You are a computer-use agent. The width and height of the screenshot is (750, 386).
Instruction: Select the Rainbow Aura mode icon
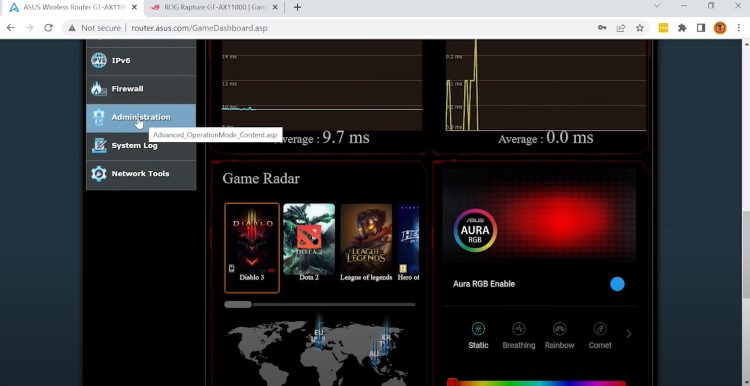pos(559,329)
